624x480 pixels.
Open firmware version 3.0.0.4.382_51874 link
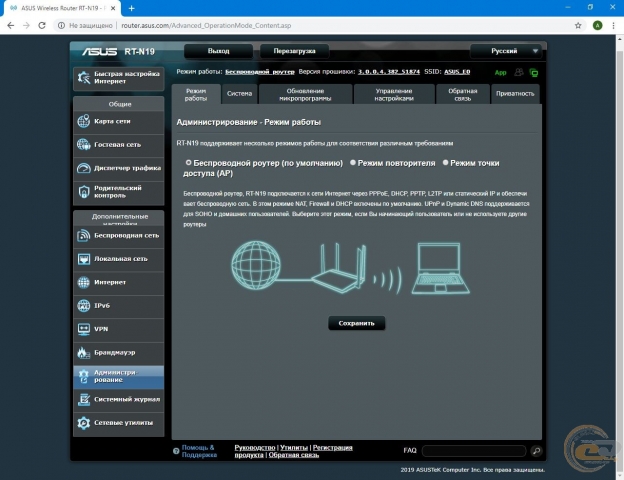click(389, 72)
